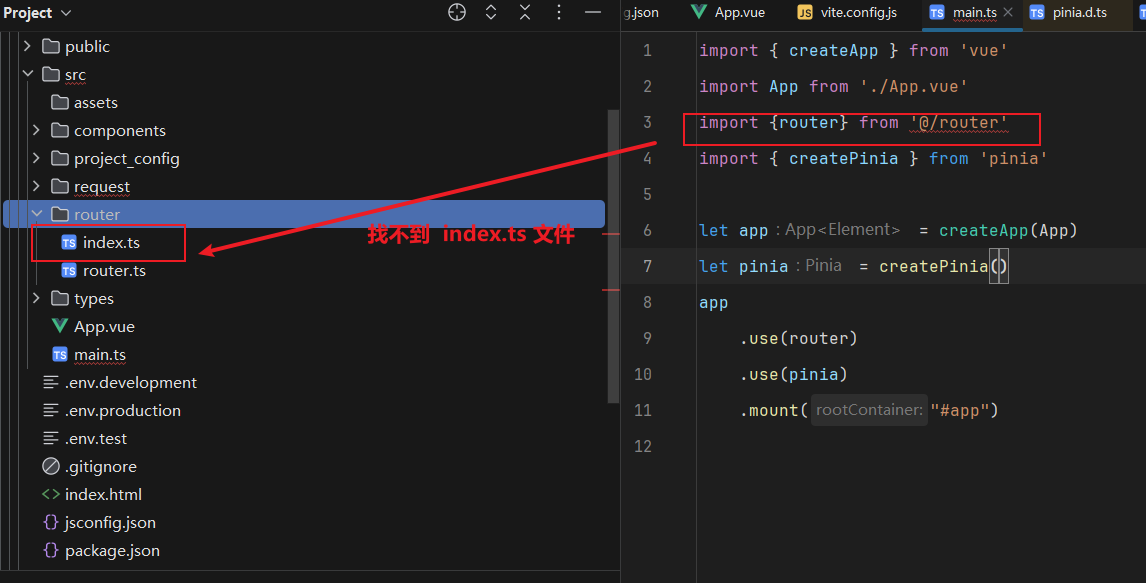Click the jsconfig.json braces icon
This screenshot has width=1146, height=583.
50,522
